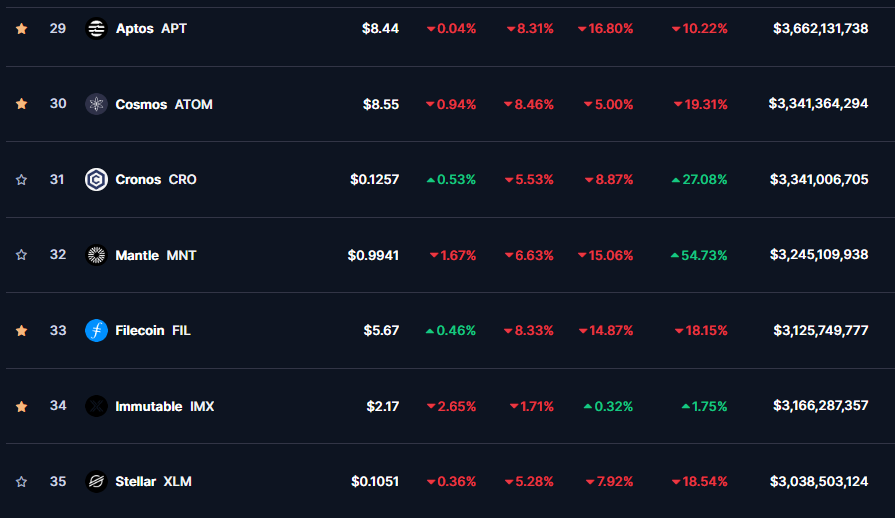Click the Stellar XLM logo icon

pyautogui.click(x=96, y=482)
